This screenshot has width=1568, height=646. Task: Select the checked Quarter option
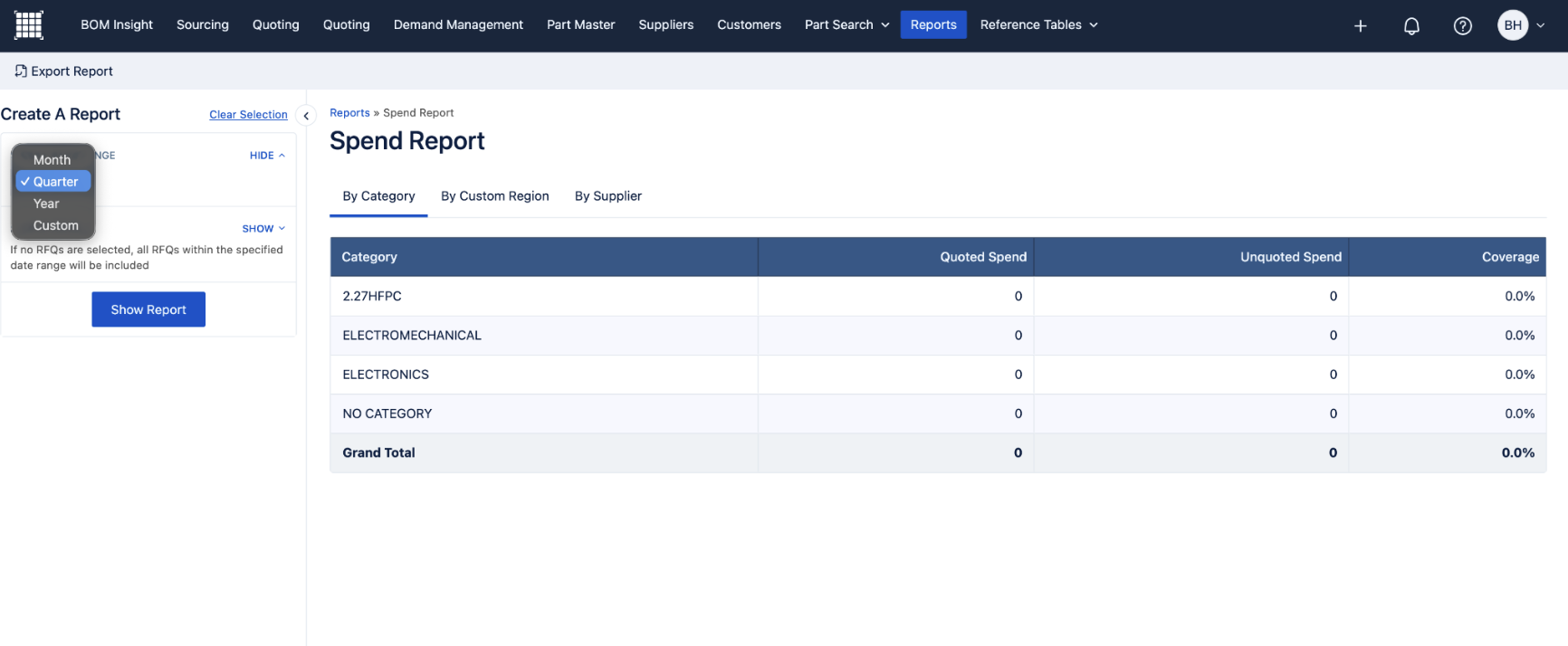(55, 182)
